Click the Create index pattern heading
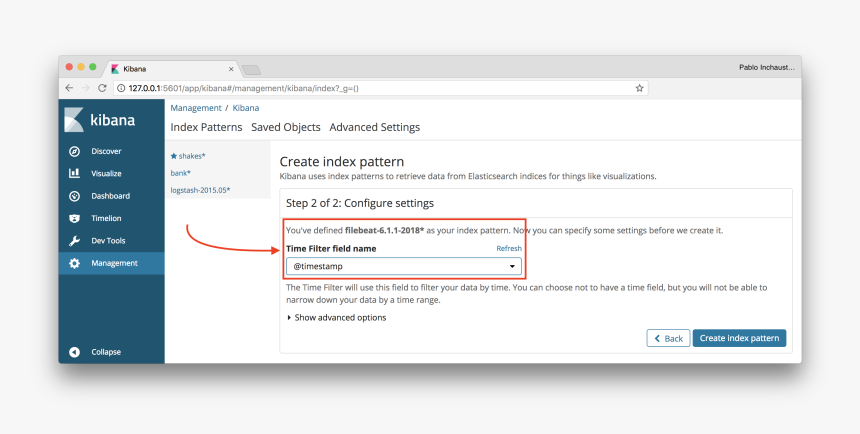Viewport: 860px width, 434px height. point(342,162)
